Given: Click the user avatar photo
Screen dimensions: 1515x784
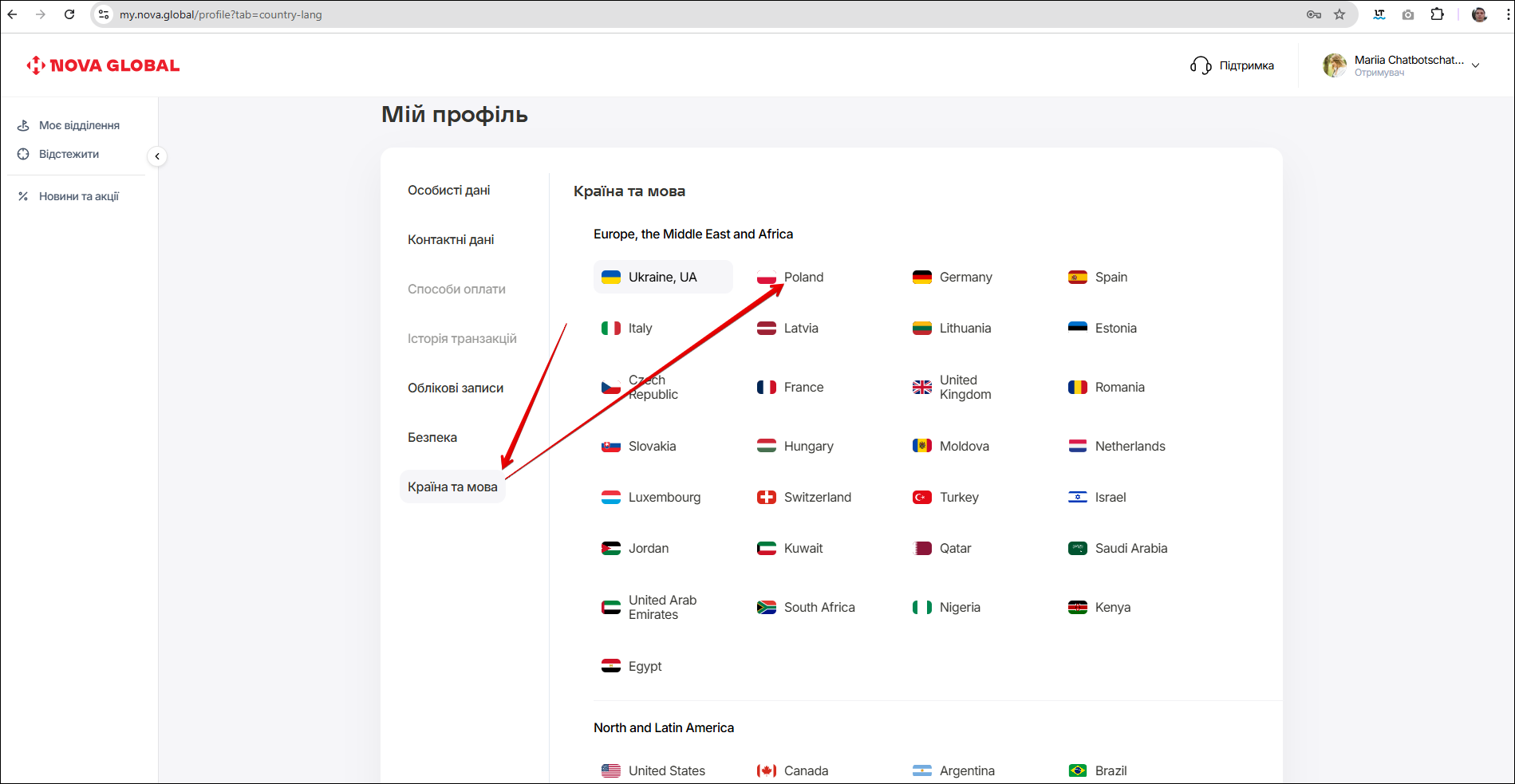Looking at the screenshot, I should point(1335,65).
